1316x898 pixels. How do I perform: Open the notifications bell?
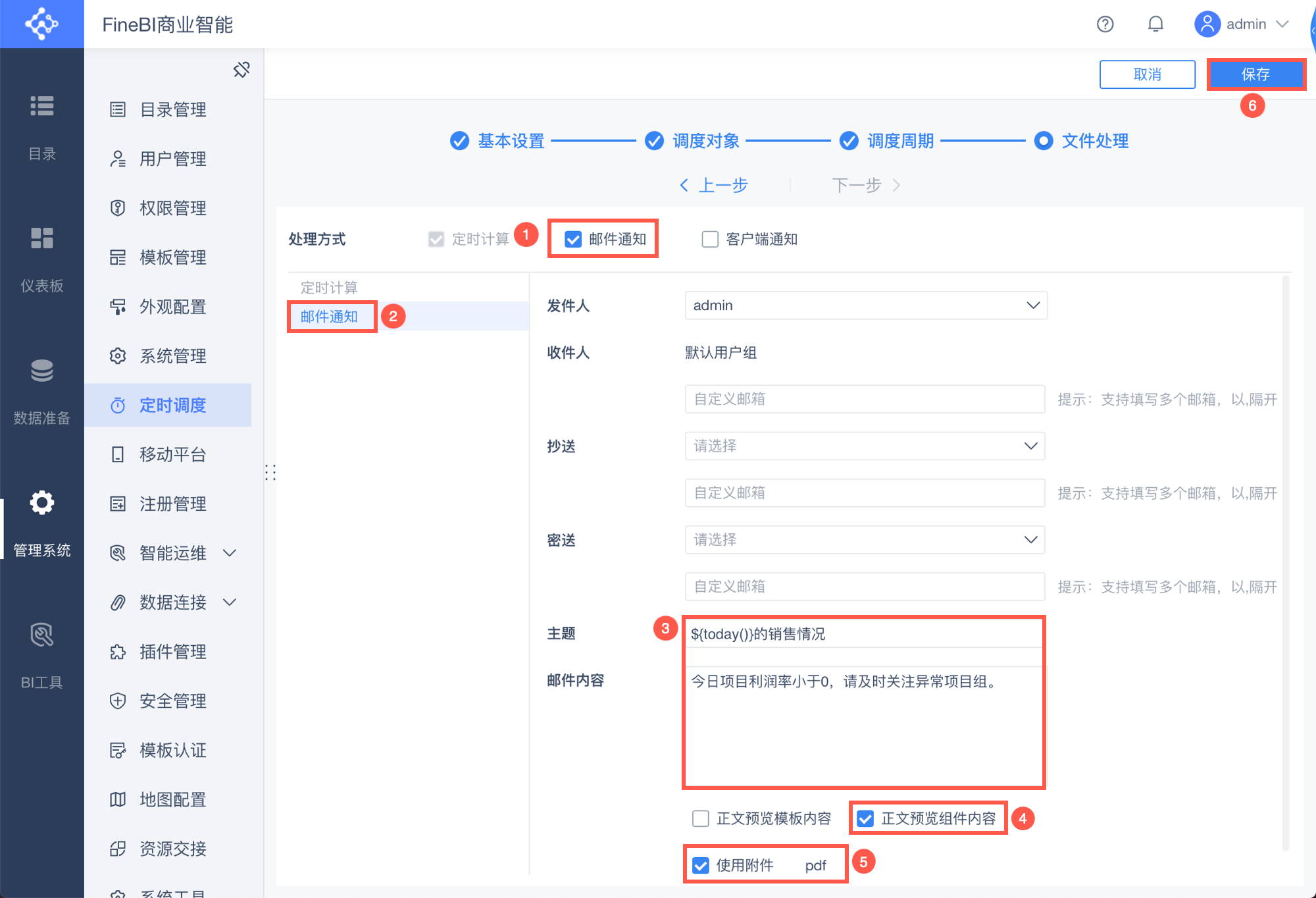pos(1155,24)
